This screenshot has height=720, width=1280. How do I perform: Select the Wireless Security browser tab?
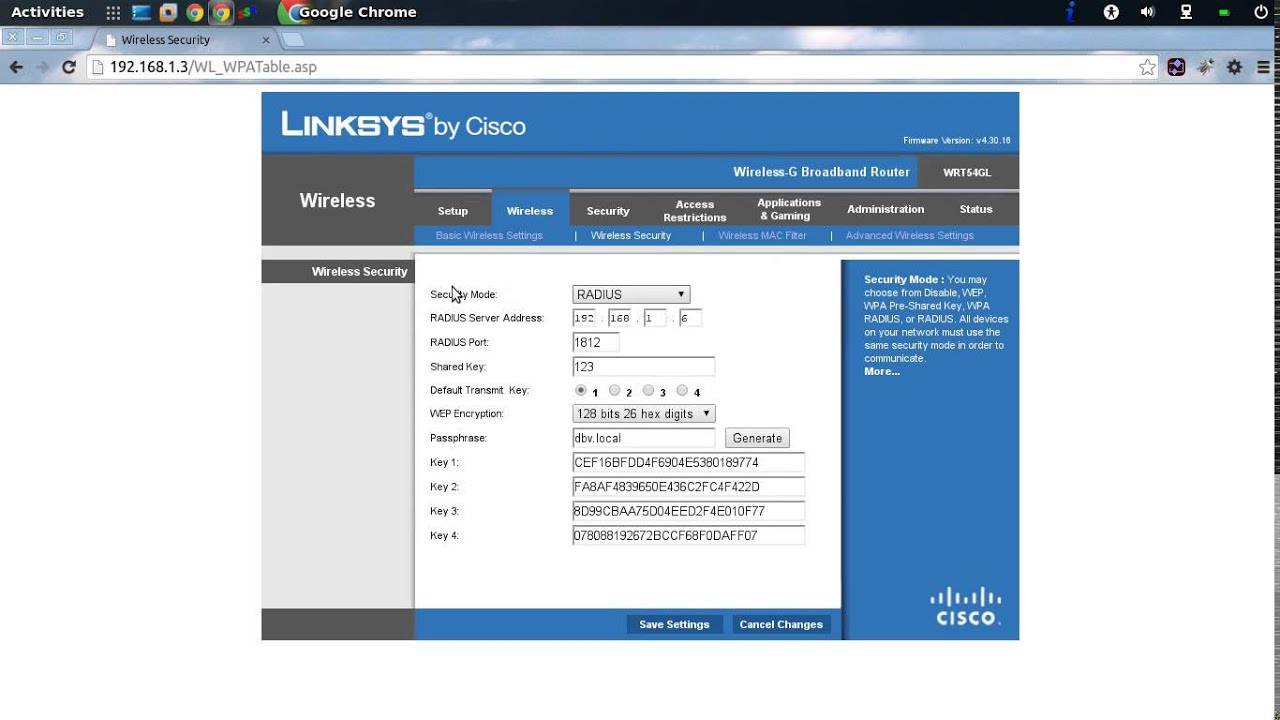pyautogui.click(x=180, y=40)
